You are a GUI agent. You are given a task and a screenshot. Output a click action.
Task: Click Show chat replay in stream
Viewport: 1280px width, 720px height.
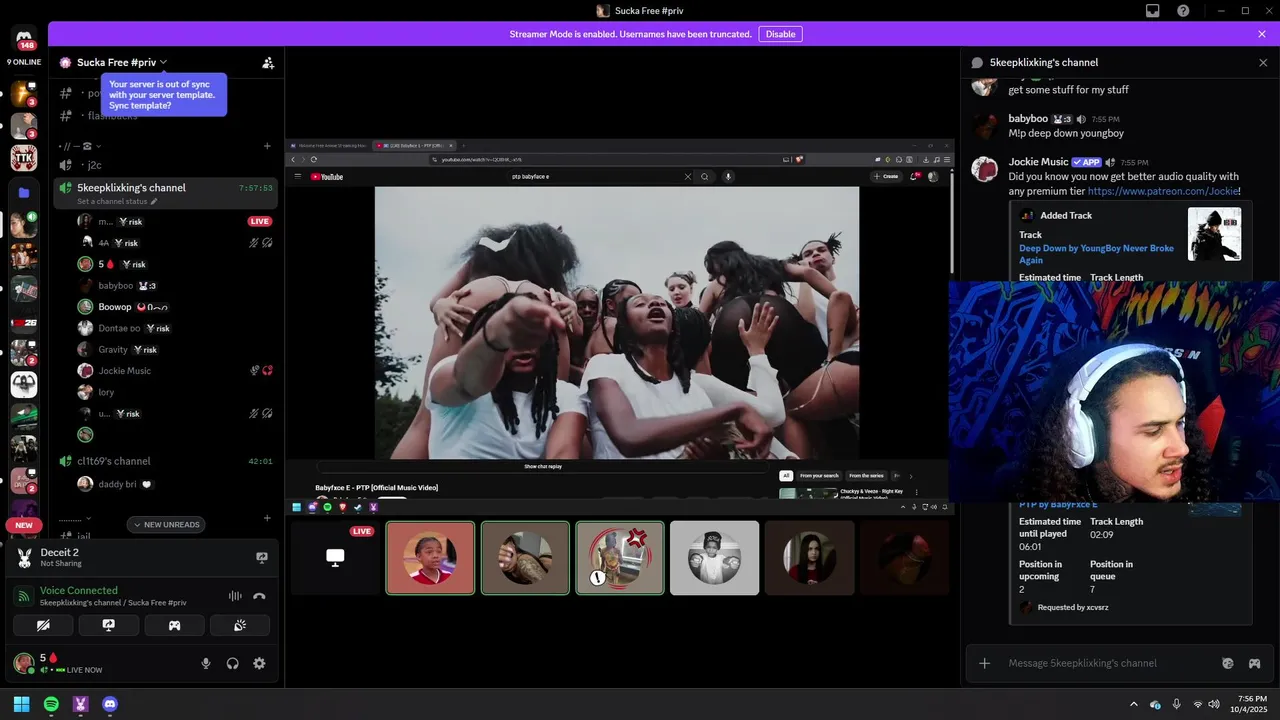click(543, 466)
